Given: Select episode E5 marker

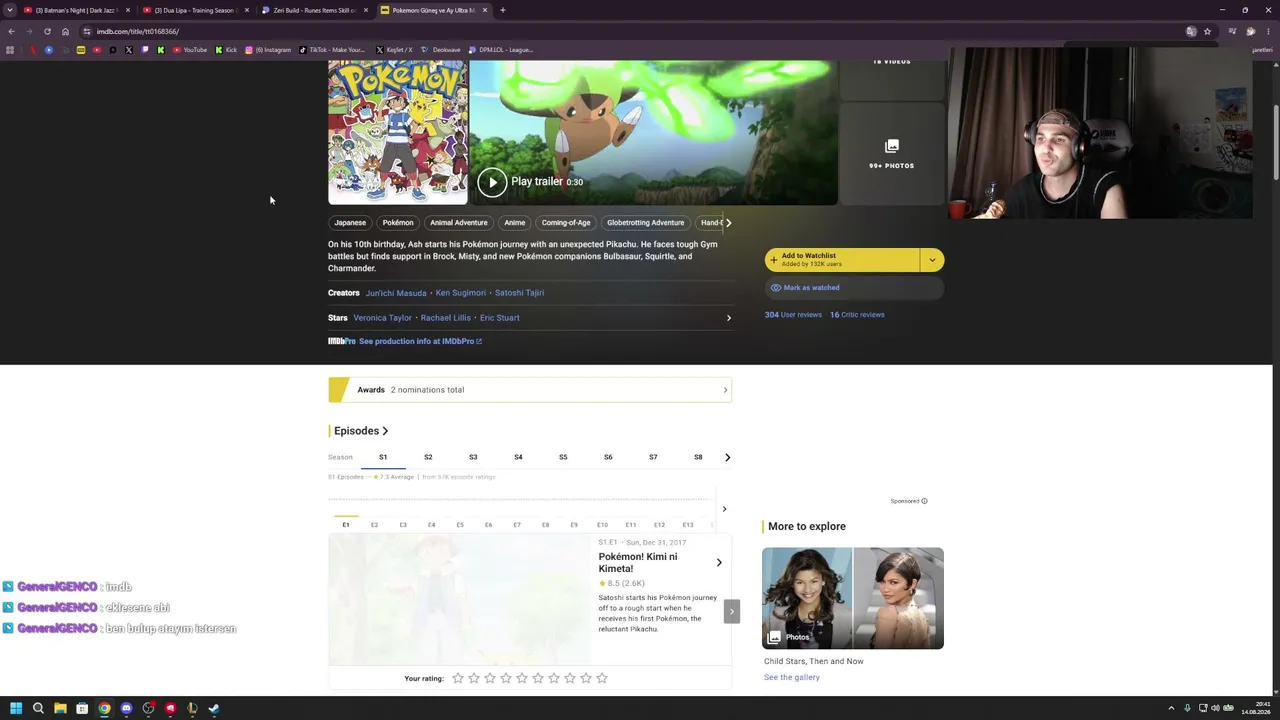Looking at the screenshot, I should (x=460, y=524).
